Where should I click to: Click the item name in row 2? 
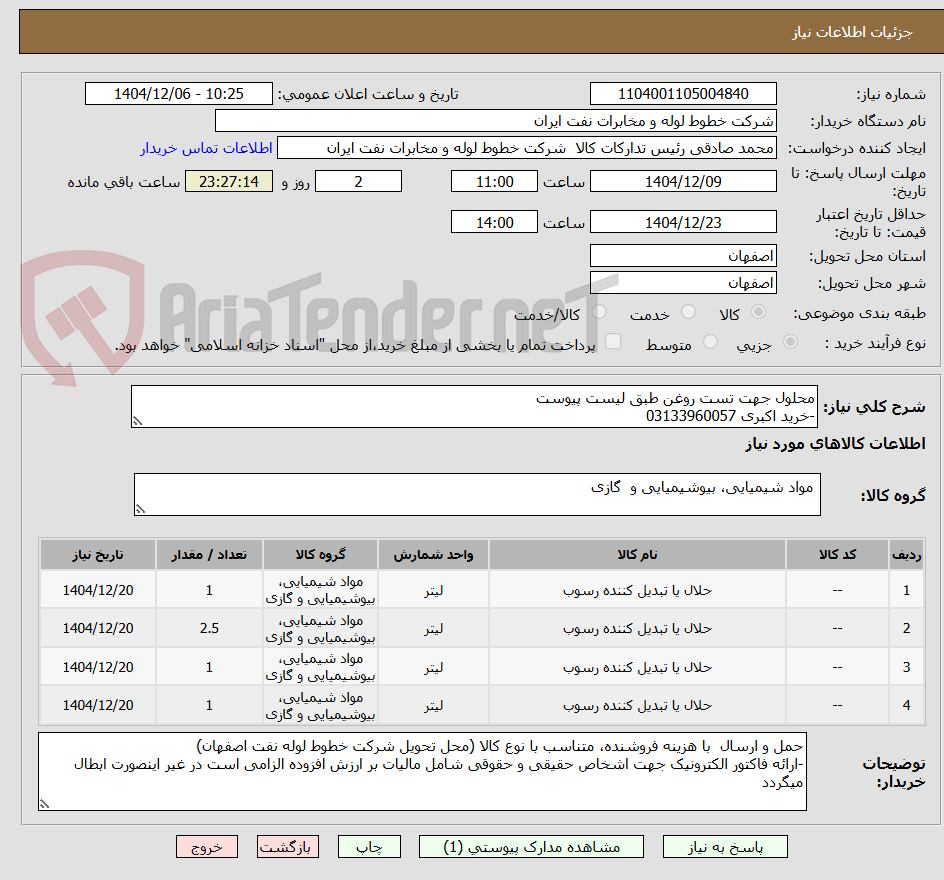pos(637,628)
